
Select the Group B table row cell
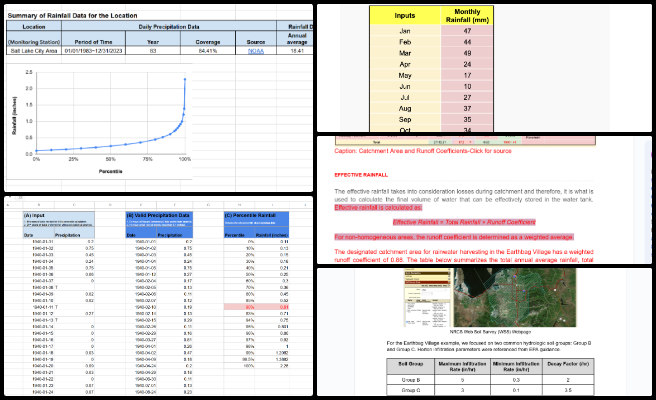point(410,380)
